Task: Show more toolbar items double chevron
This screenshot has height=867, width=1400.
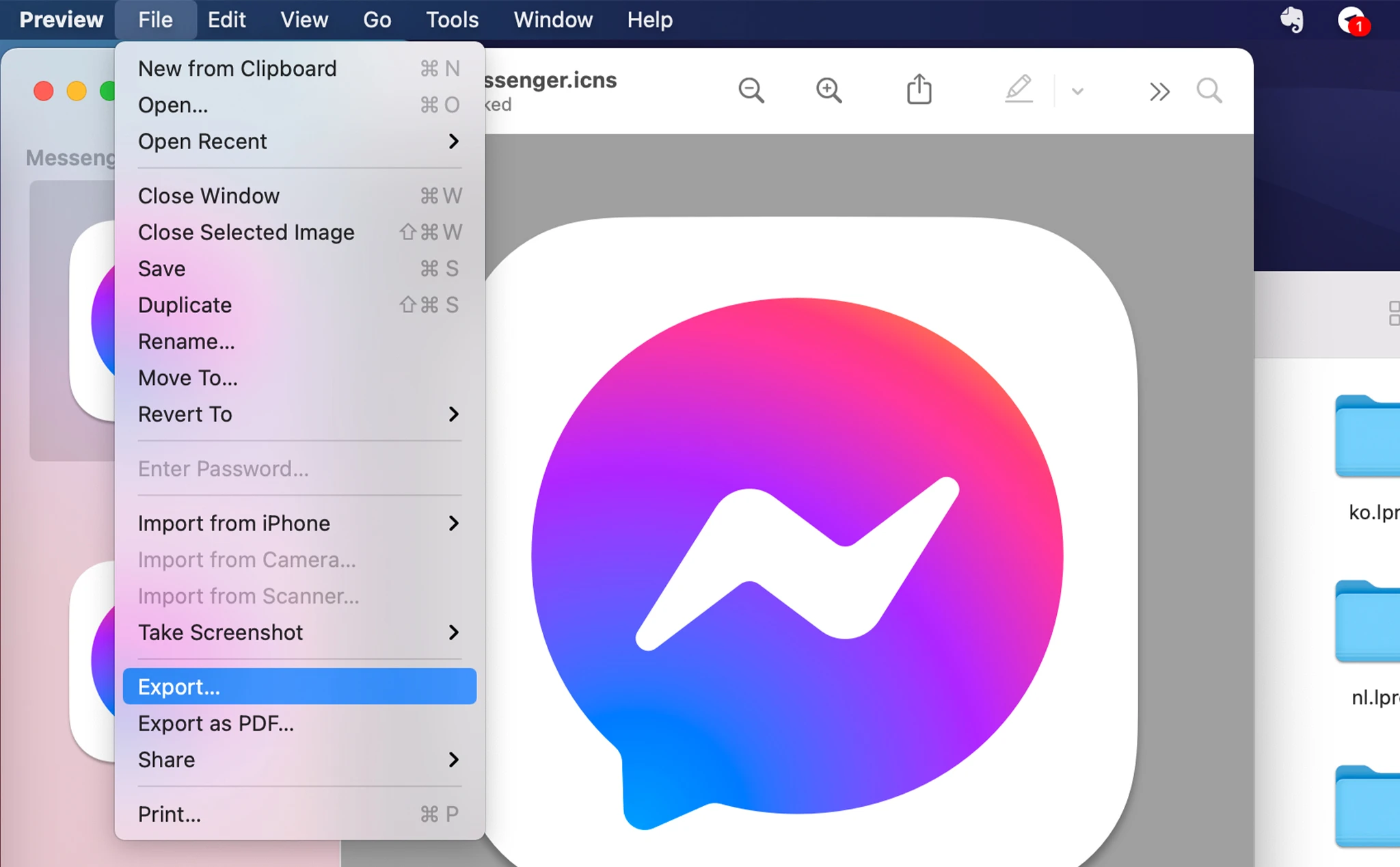Action: pyautogui.click(x=1159, y=91)
